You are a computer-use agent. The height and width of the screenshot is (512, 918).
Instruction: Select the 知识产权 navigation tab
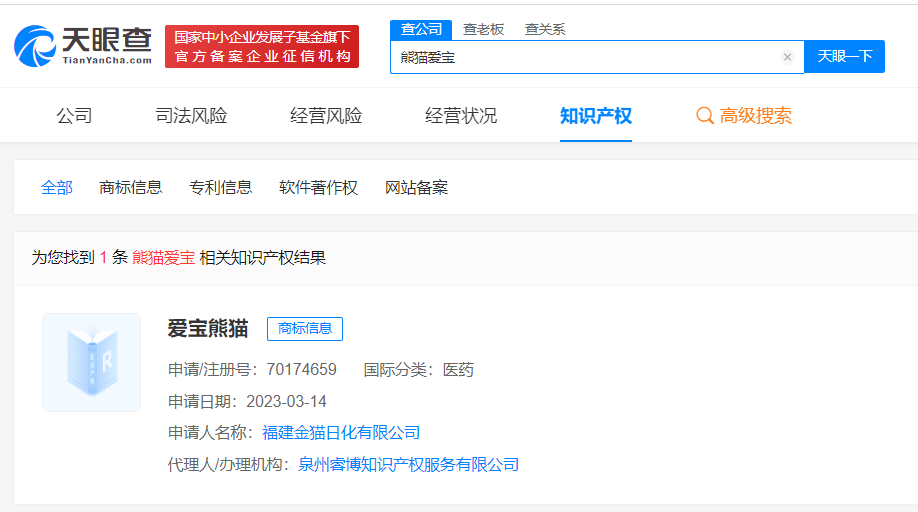[595, 116]
